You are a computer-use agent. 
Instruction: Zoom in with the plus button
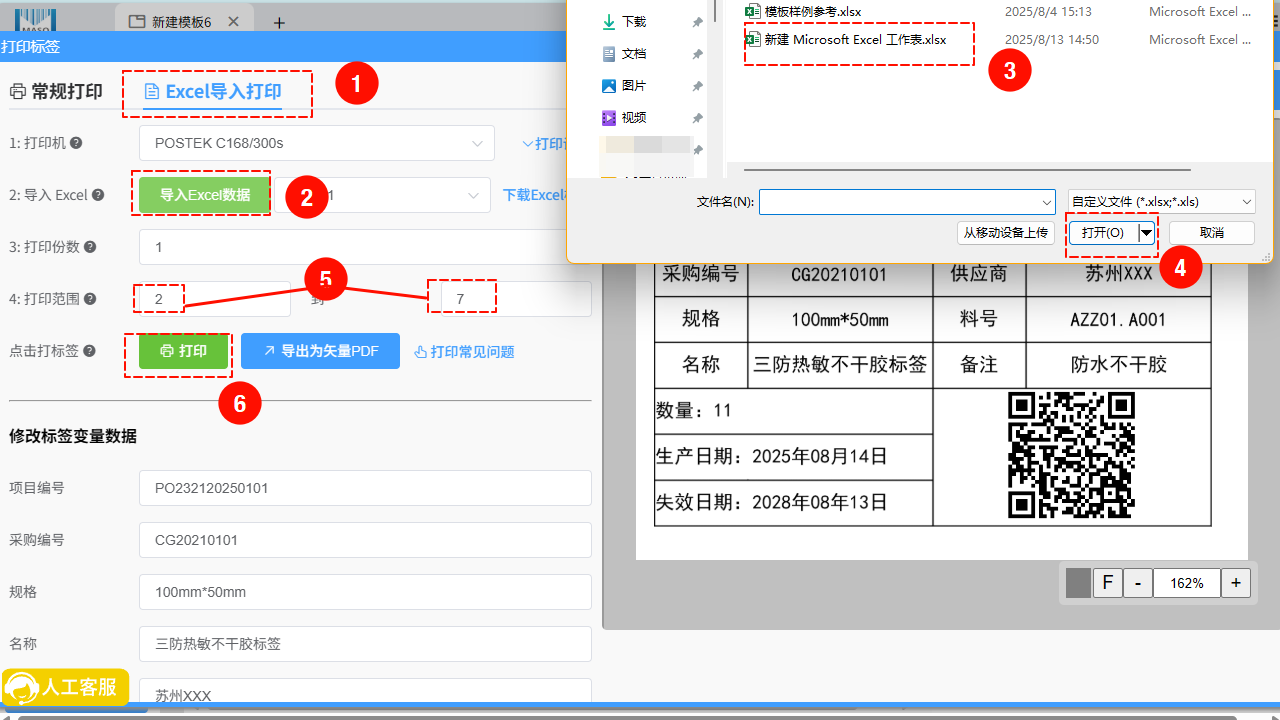1236,583
